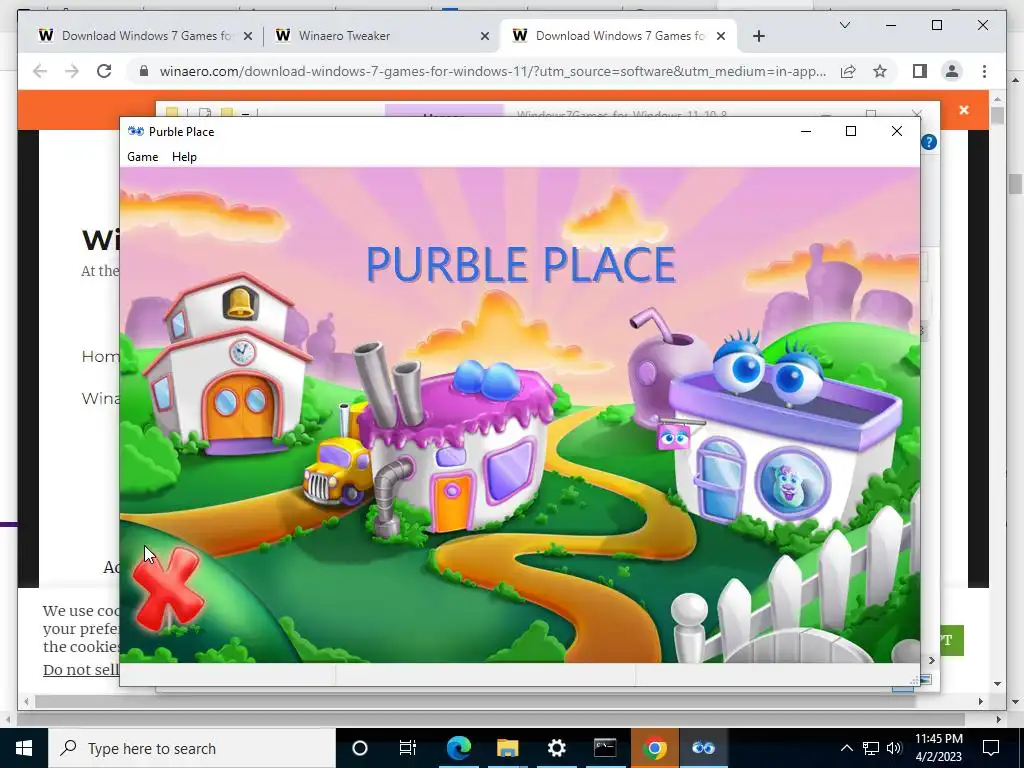Reload the winaero page

pos(104,71)
